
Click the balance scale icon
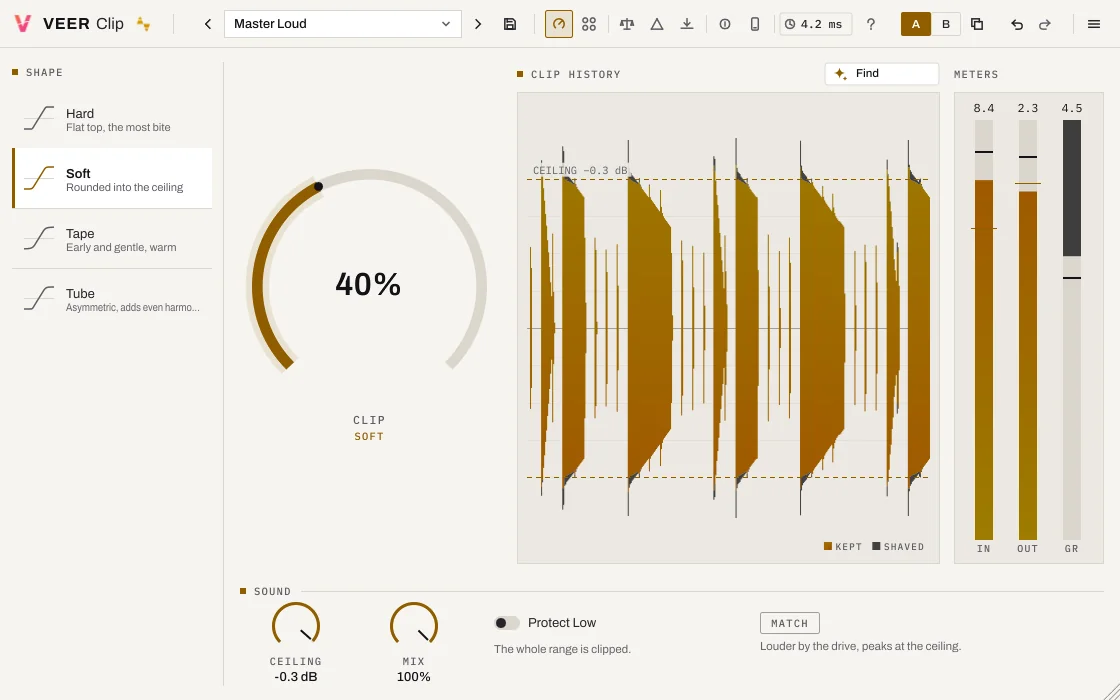627,24
